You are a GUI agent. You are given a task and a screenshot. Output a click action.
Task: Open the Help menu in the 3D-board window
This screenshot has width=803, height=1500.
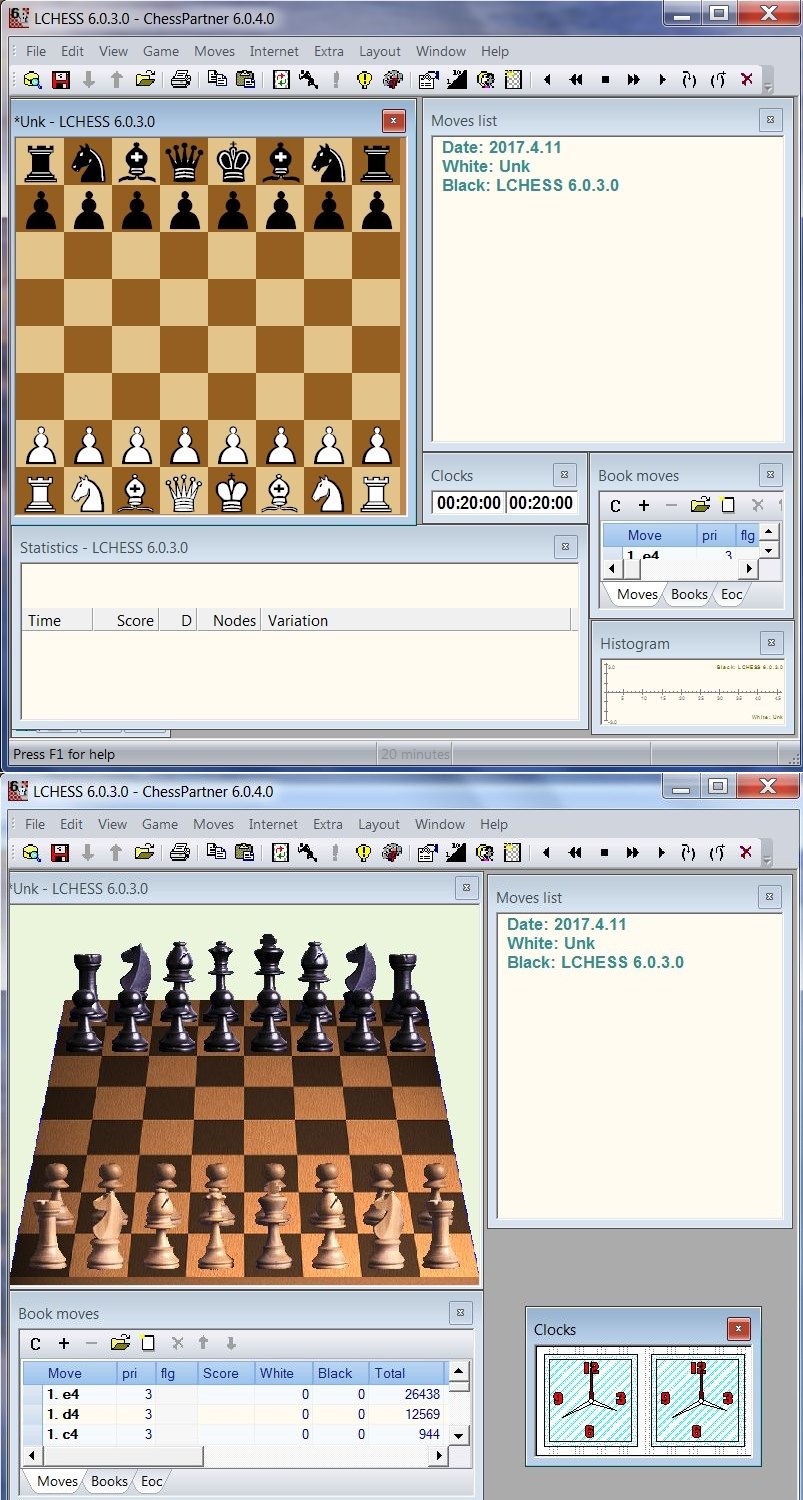click(x=494, y=824)
